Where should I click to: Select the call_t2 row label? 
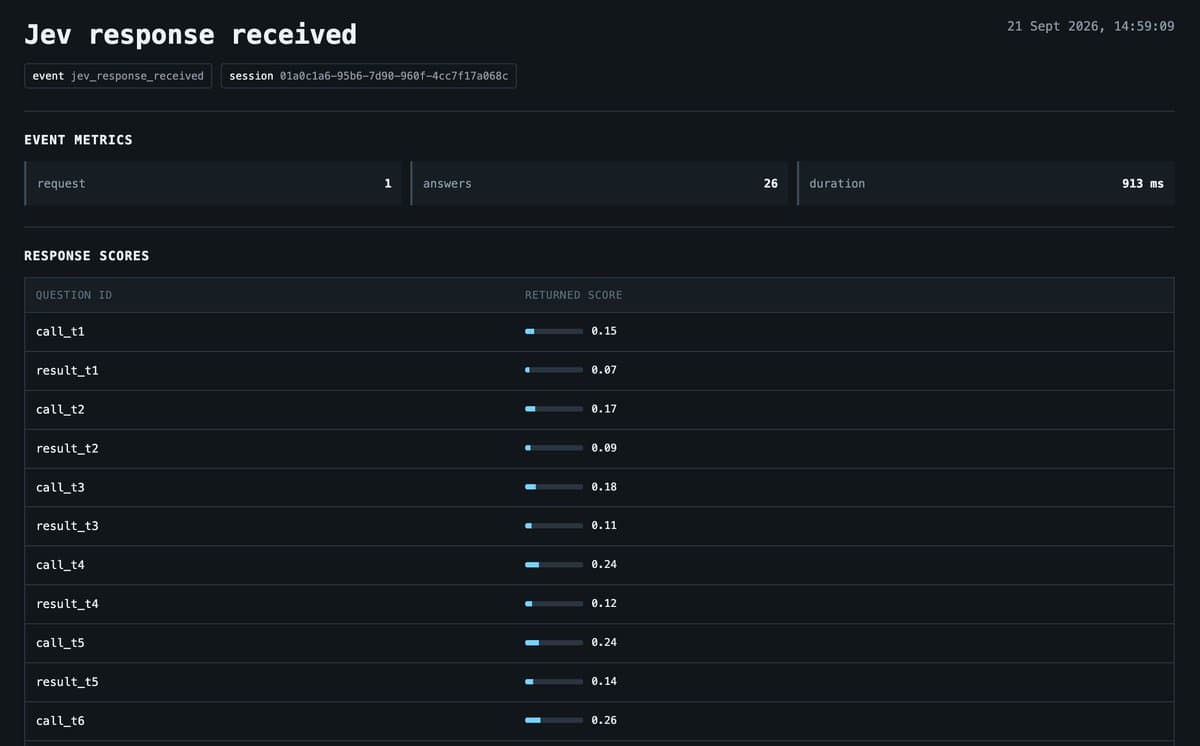(60, 409)
